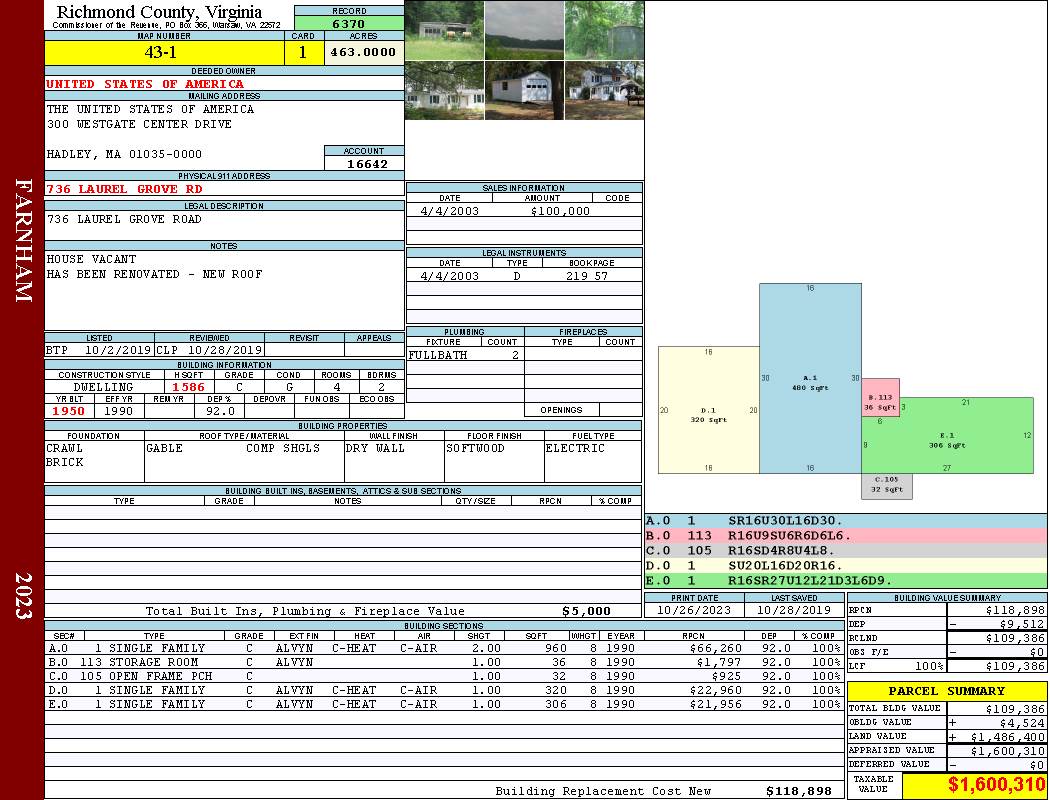Image resolution: width=1050 pixels, height=800 pixels.
Task: Click the E.0 legend row in sketch codes
Action: point(844,580)
